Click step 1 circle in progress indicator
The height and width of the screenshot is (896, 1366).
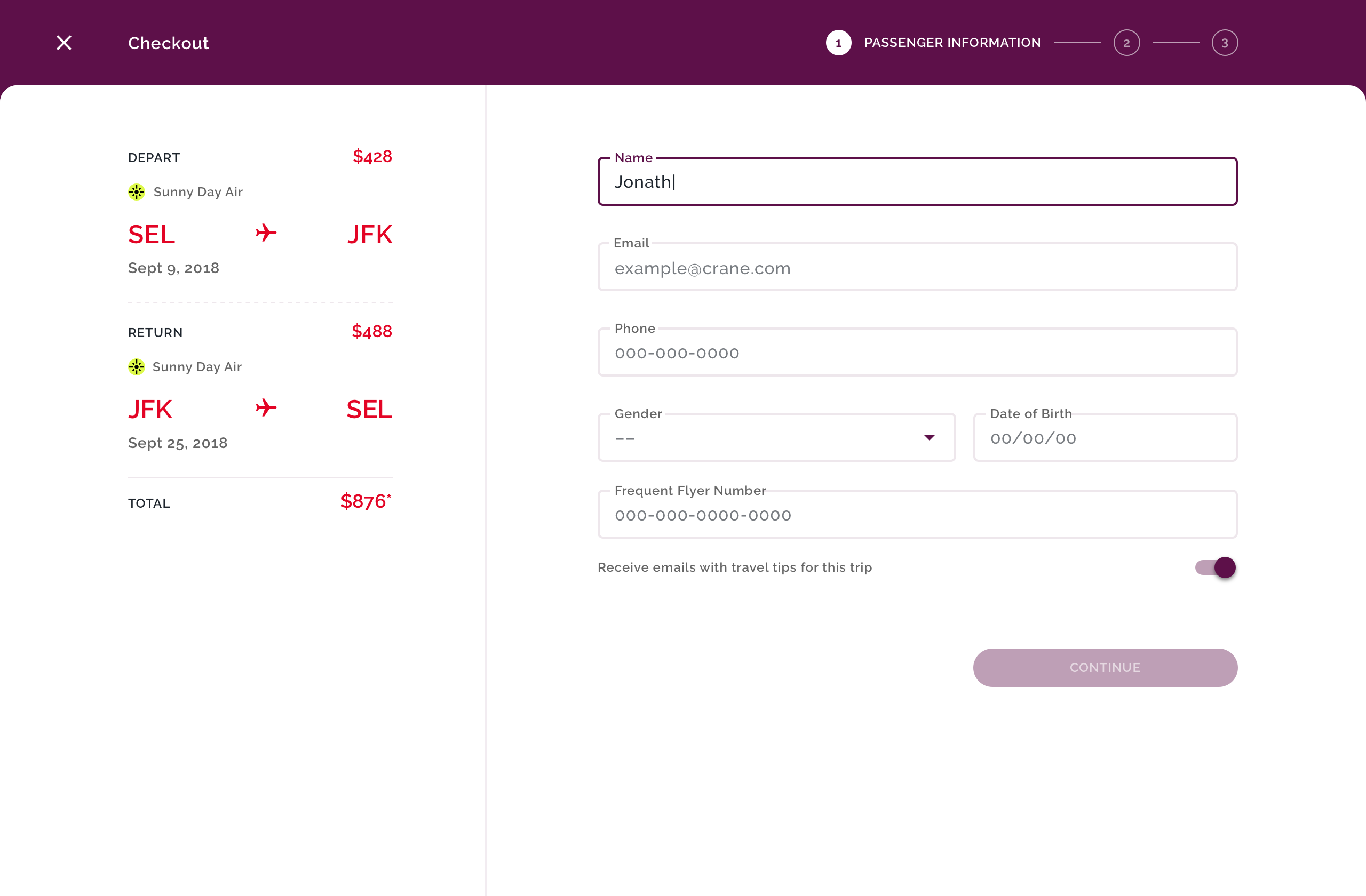[x=838, y=43]
